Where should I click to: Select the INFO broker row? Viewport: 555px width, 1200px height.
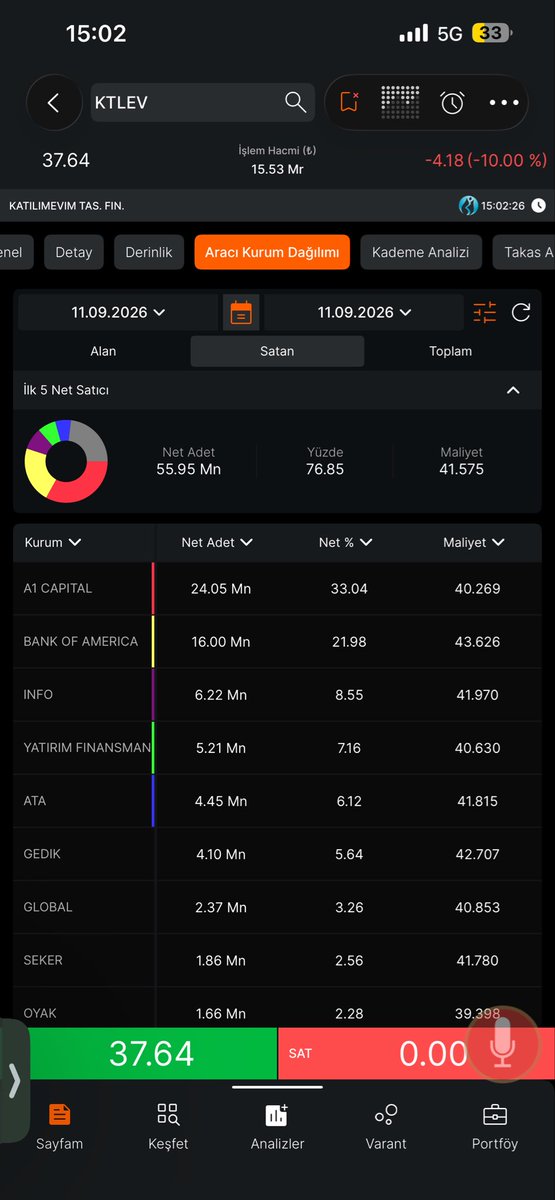277,694
